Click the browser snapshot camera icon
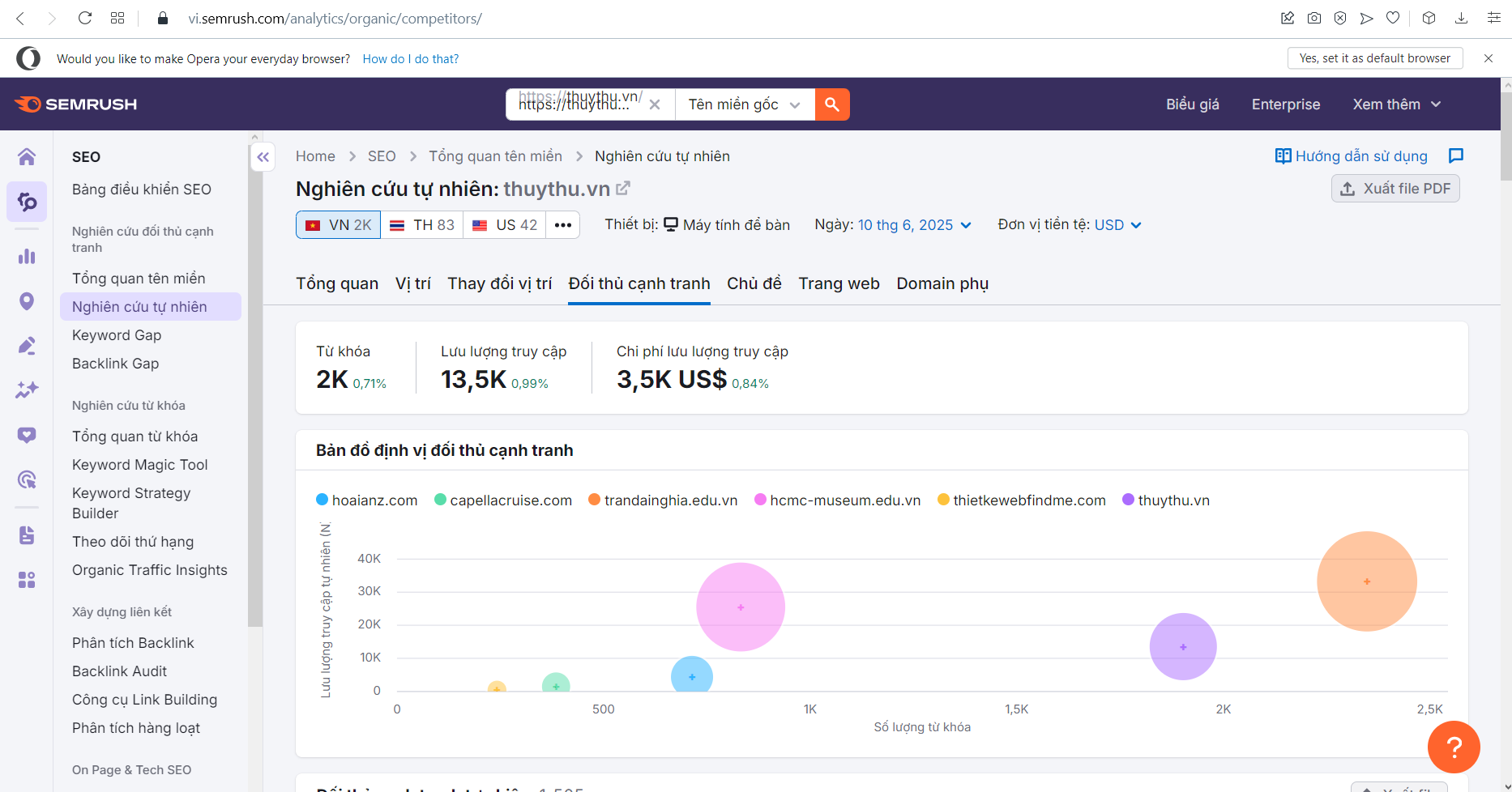The height and width of the screenshot is (792, 1512). 1314,18
